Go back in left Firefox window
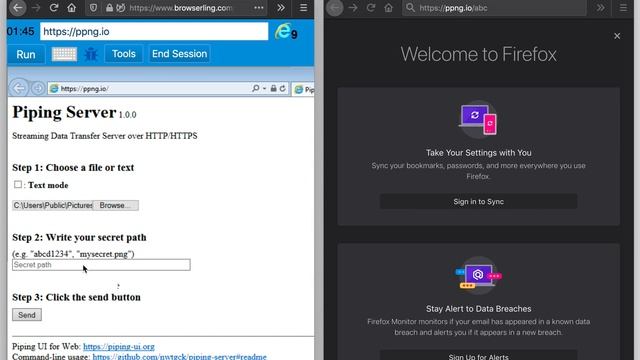 click(x=18, y=8)
